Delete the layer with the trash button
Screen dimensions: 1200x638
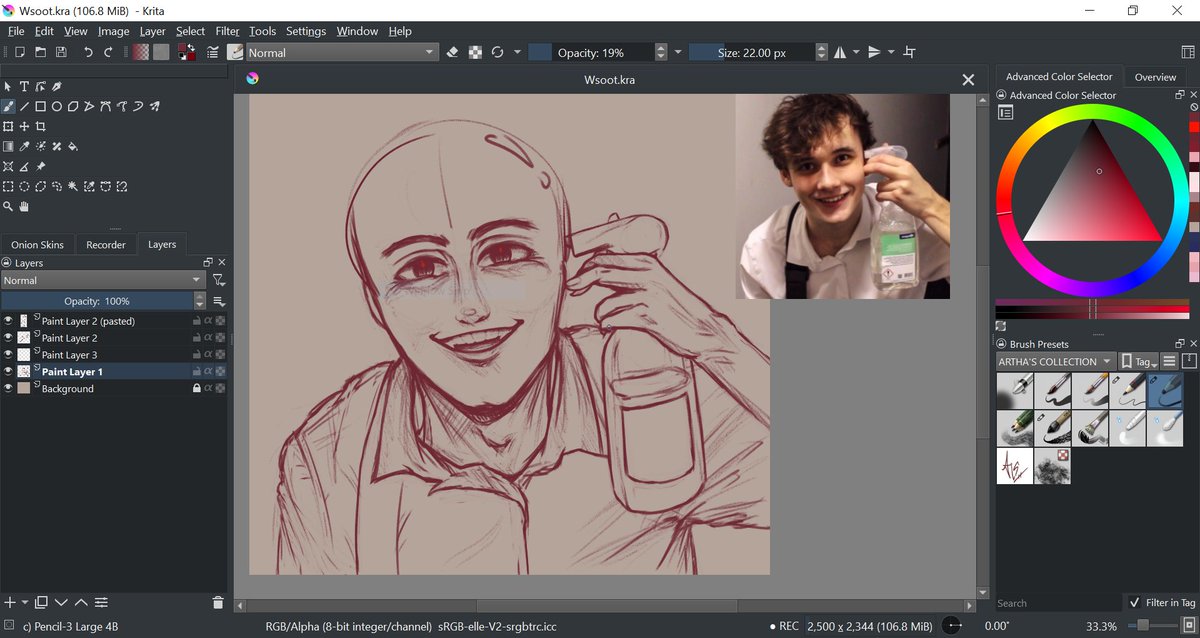(x=218, y=603)
